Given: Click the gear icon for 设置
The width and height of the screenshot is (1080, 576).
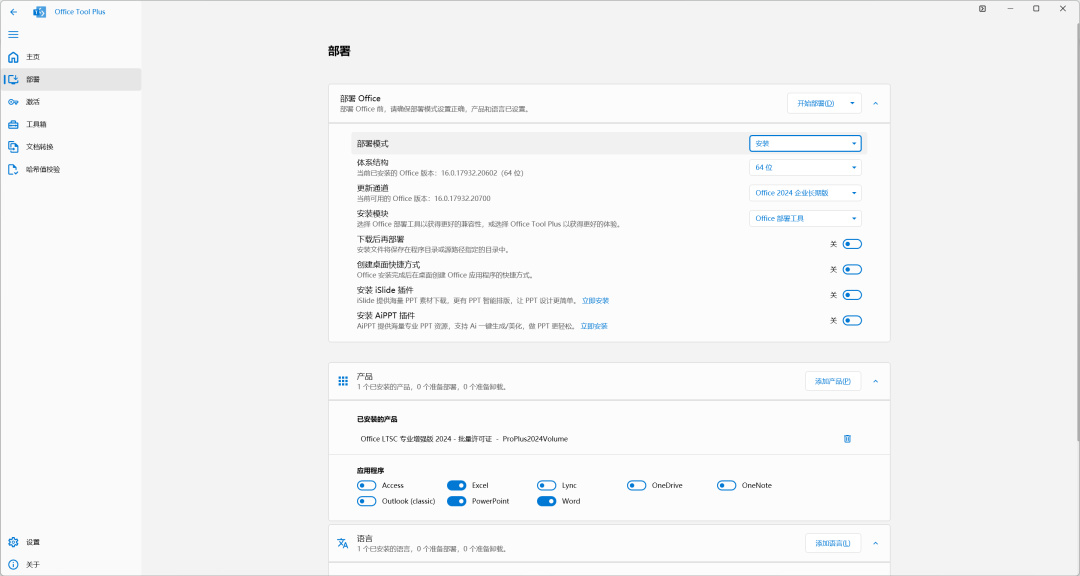Looking at the screenshot, I should pos(13,542).
